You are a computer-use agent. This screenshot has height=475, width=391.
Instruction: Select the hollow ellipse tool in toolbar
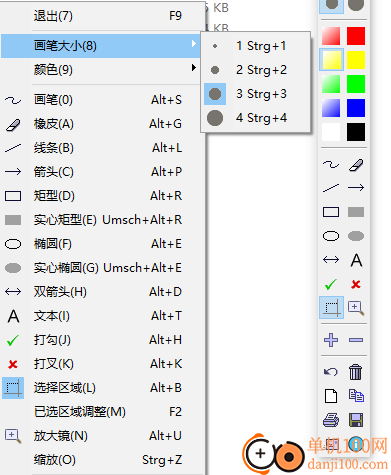(x=331, y=236)
